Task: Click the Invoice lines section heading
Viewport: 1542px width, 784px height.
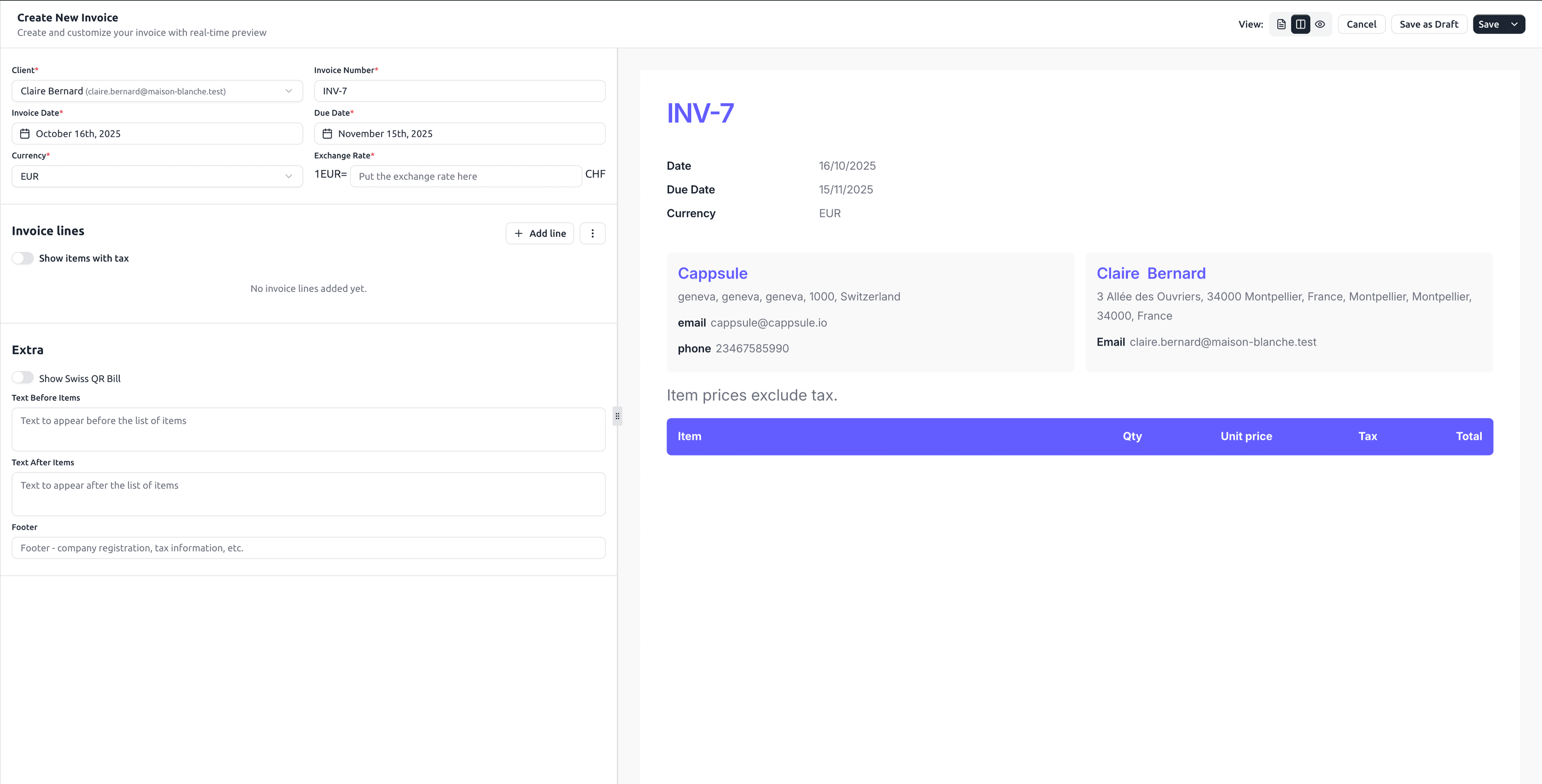Action: (48, 230)
